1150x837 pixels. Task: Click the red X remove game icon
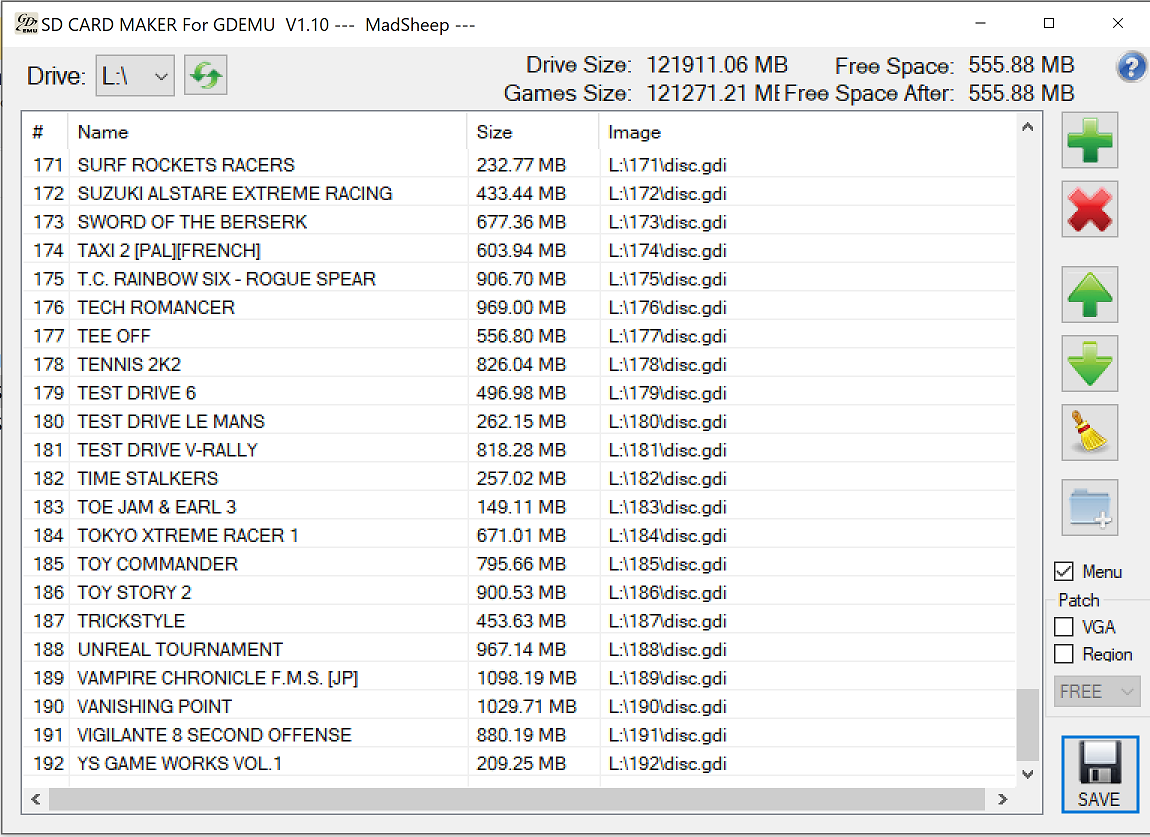click(x=1090, y=209)
